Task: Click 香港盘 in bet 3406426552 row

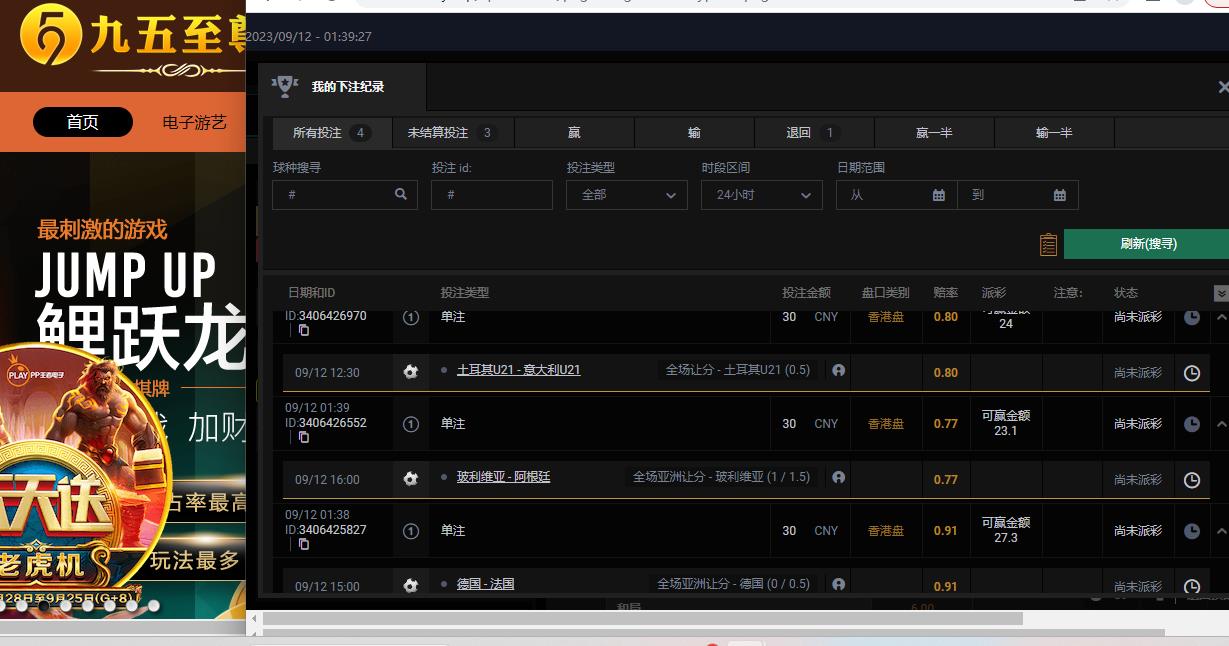Action: tap(885, 424)
